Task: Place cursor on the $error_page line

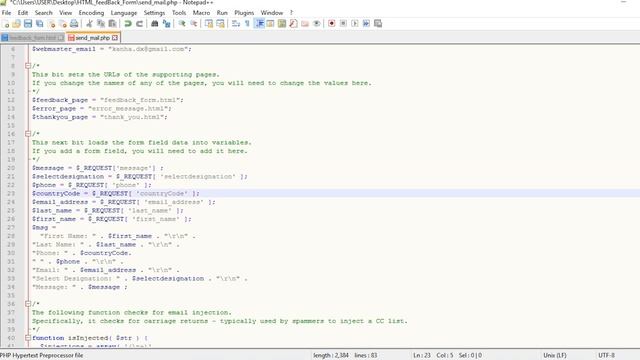Action: (x=102, y=109)
